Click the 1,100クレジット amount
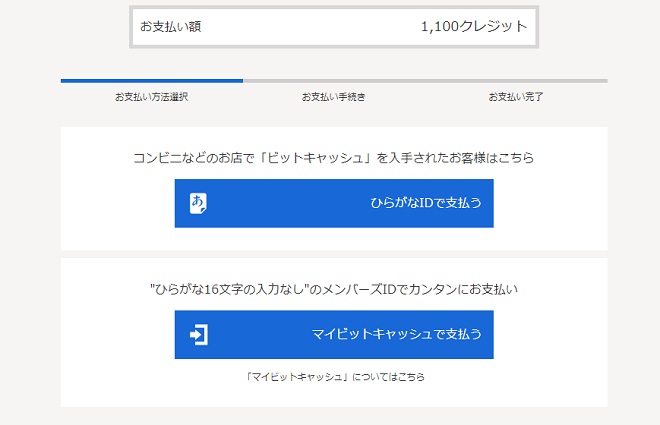Image resolution: width=660 pixels, height=425 pixels. click(x=473, y=27)
